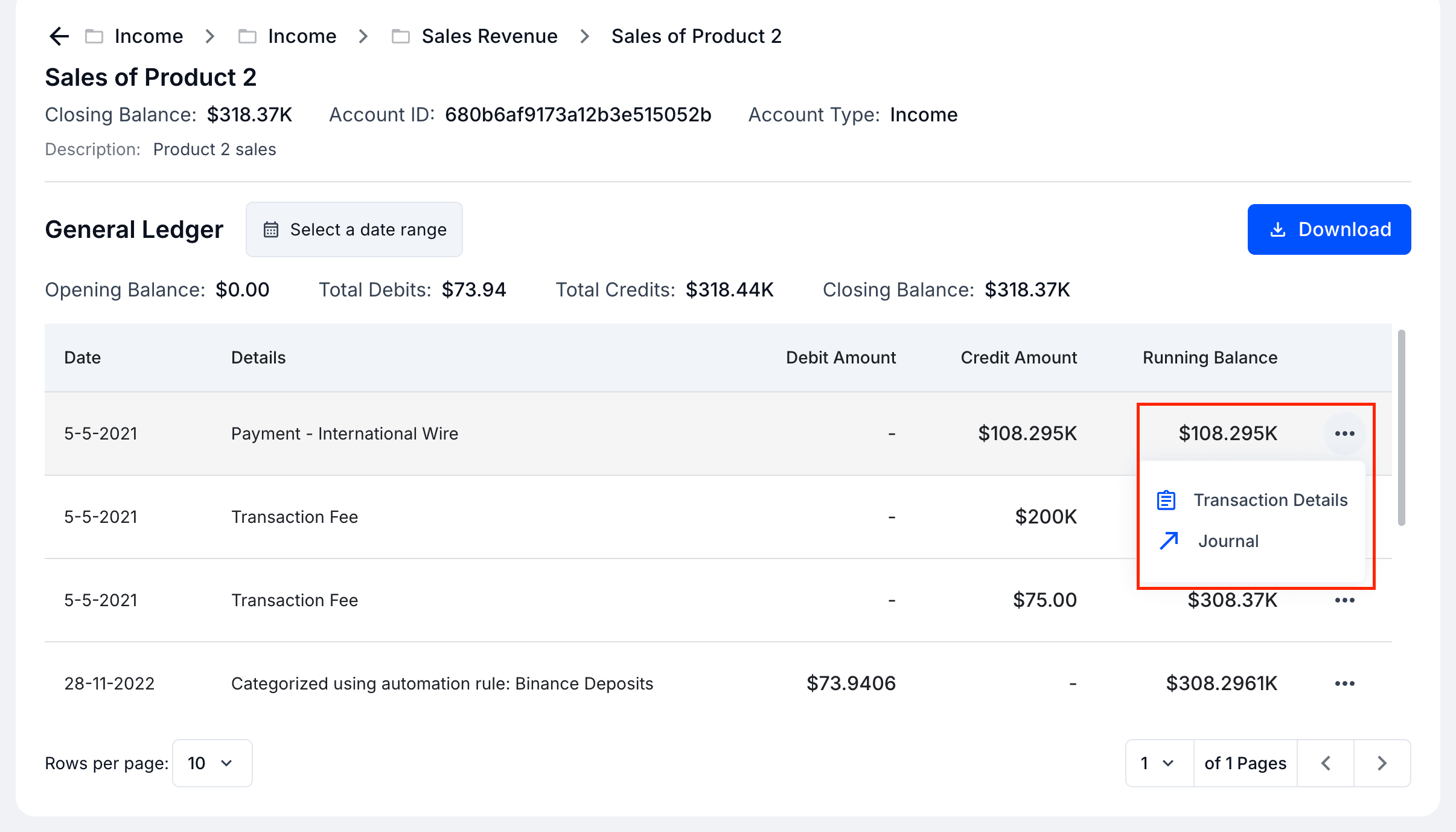Viewport: 1456px width, 832px height.
Task: Open three-dot menu for Binance Deposits row
Action: [x=1344, y=683]
